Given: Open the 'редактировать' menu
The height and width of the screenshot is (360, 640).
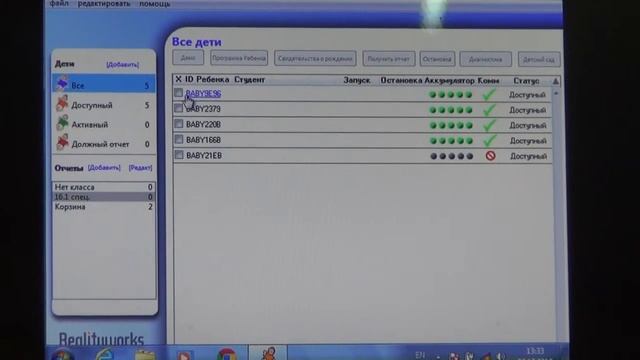Looking at the screenshot, I should pyautogui.click(x=104, y=4).
